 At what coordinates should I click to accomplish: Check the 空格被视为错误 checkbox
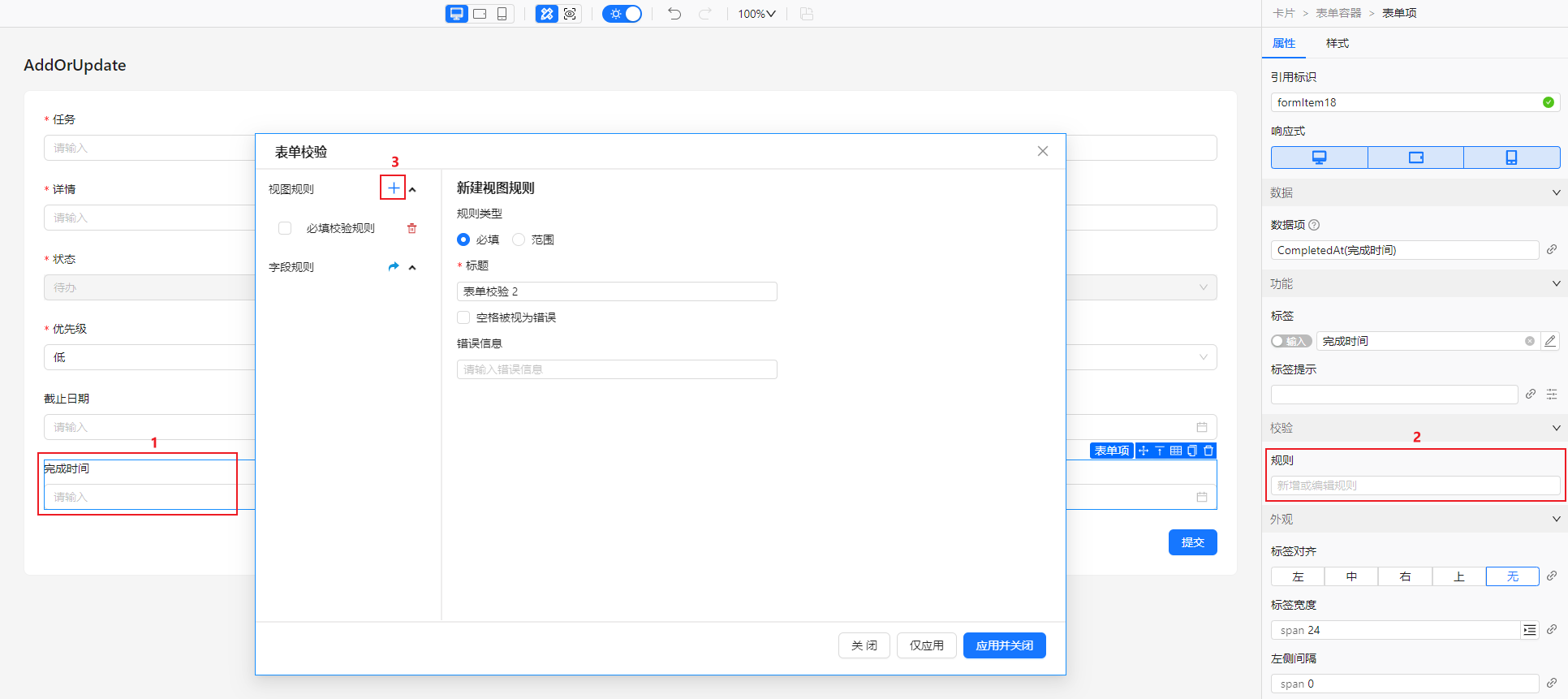[463, 317]
